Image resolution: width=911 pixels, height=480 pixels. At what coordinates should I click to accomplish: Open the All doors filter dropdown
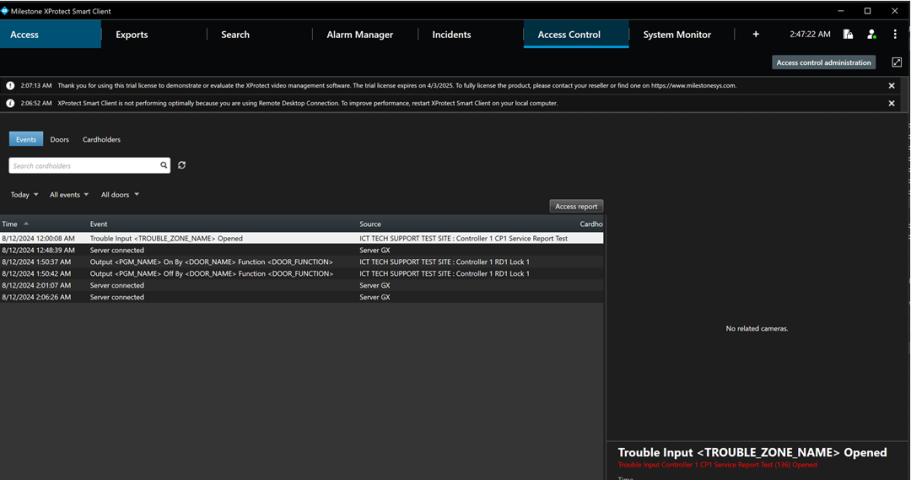[120, 195]
